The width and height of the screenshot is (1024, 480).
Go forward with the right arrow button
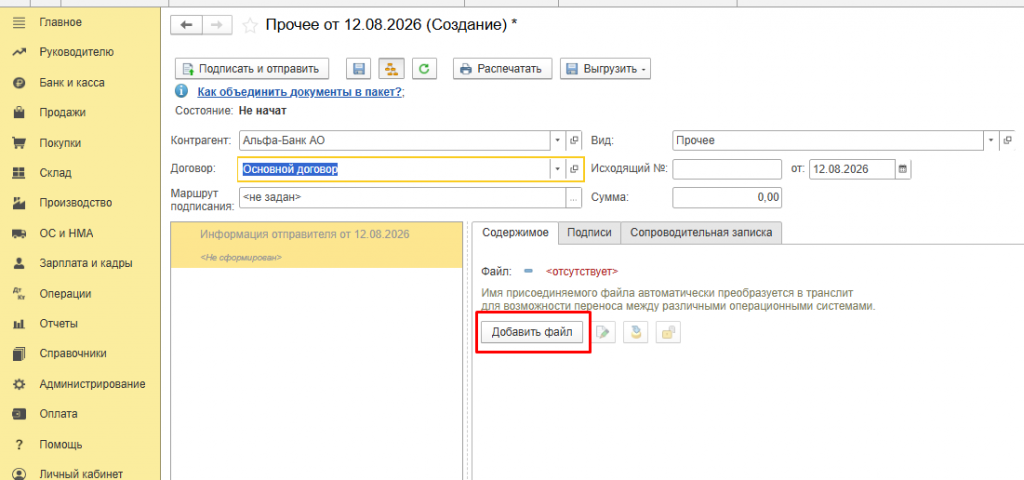[x=217, y=25]
